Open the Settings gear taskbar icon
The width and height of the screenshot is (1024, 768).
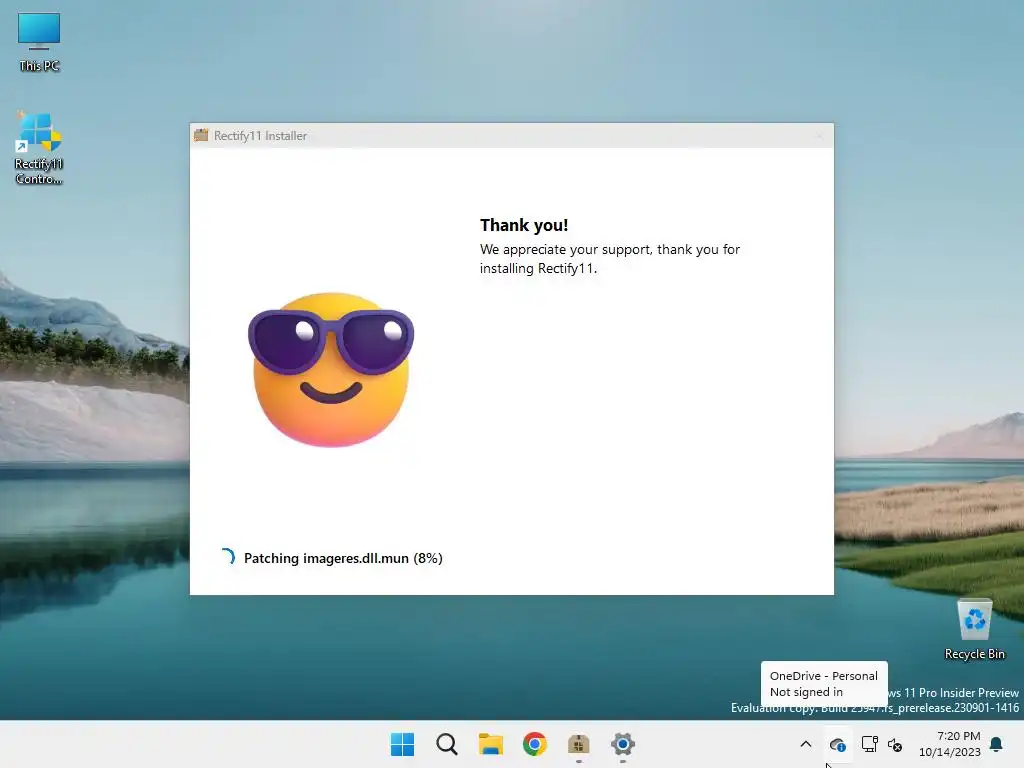(x=622, y=744)
